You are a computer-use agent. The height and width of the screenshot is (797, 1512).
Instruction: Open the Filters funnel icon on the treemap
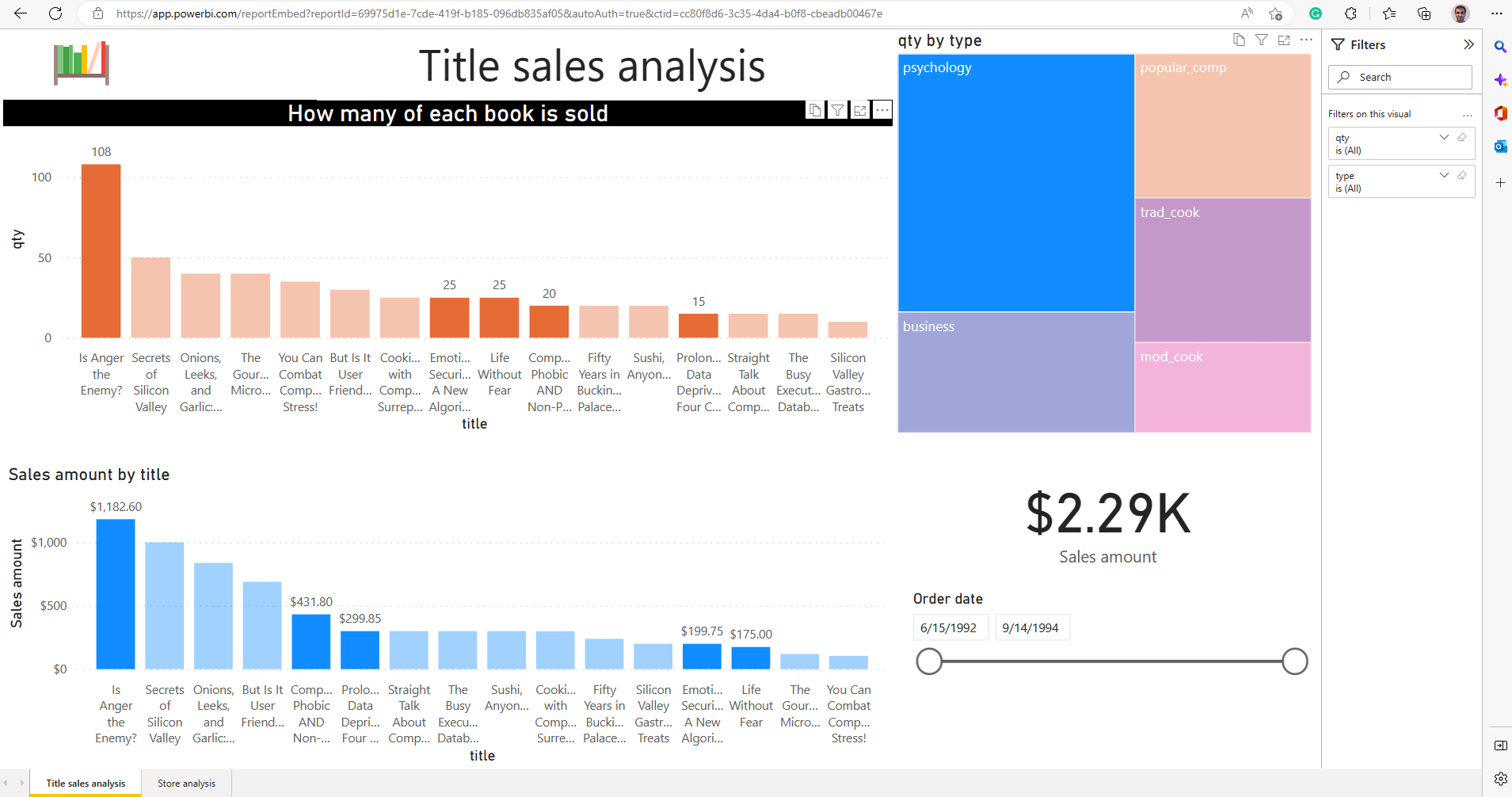[x=1261, y=40]
